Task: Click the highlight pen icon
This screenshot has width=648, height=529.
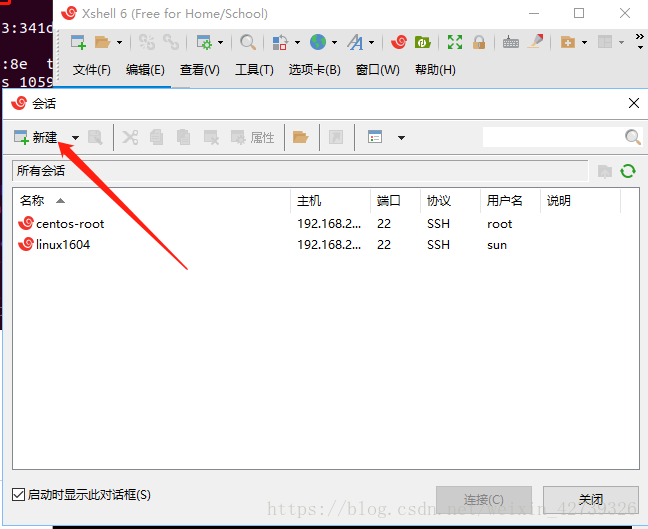Action: (x=536, y=41)
